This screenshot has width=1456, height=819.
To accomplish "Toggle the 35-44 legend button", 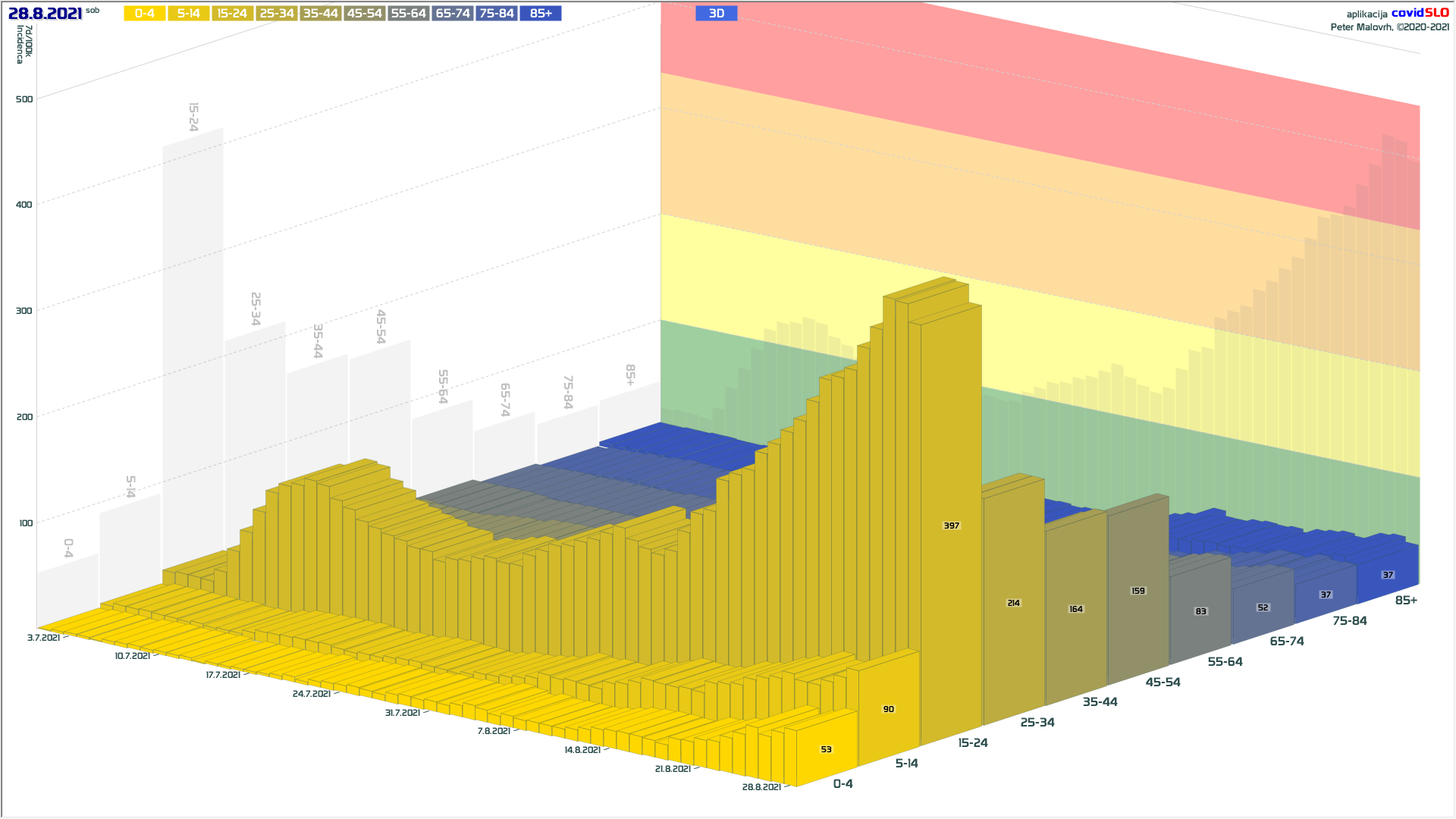I will coord(320,14).
